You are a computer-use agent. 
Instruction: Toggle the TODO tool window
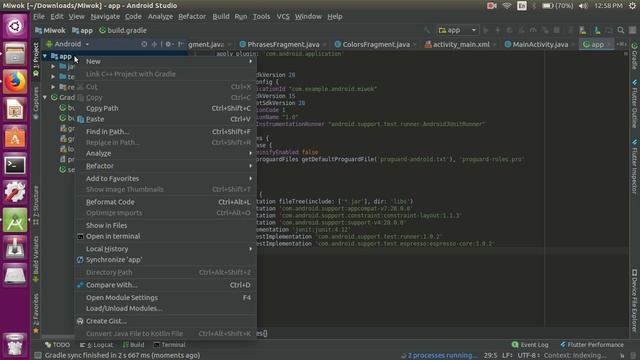tap(58, 345)
